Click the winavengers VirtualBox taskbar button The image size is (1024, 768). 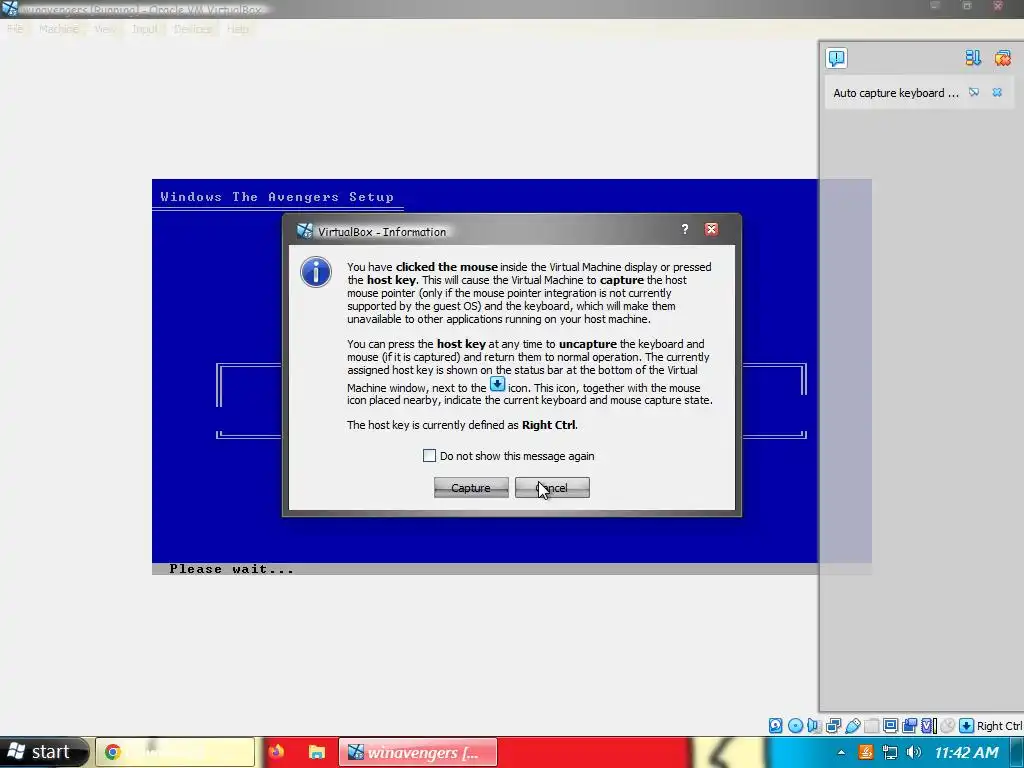(x=418, y=752)
